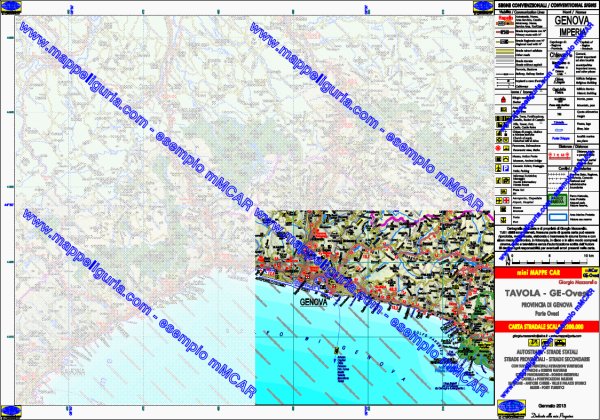
Task: Click the PROVINCIA DI GENOVA subtitle
Action: [x=547, y=305]
